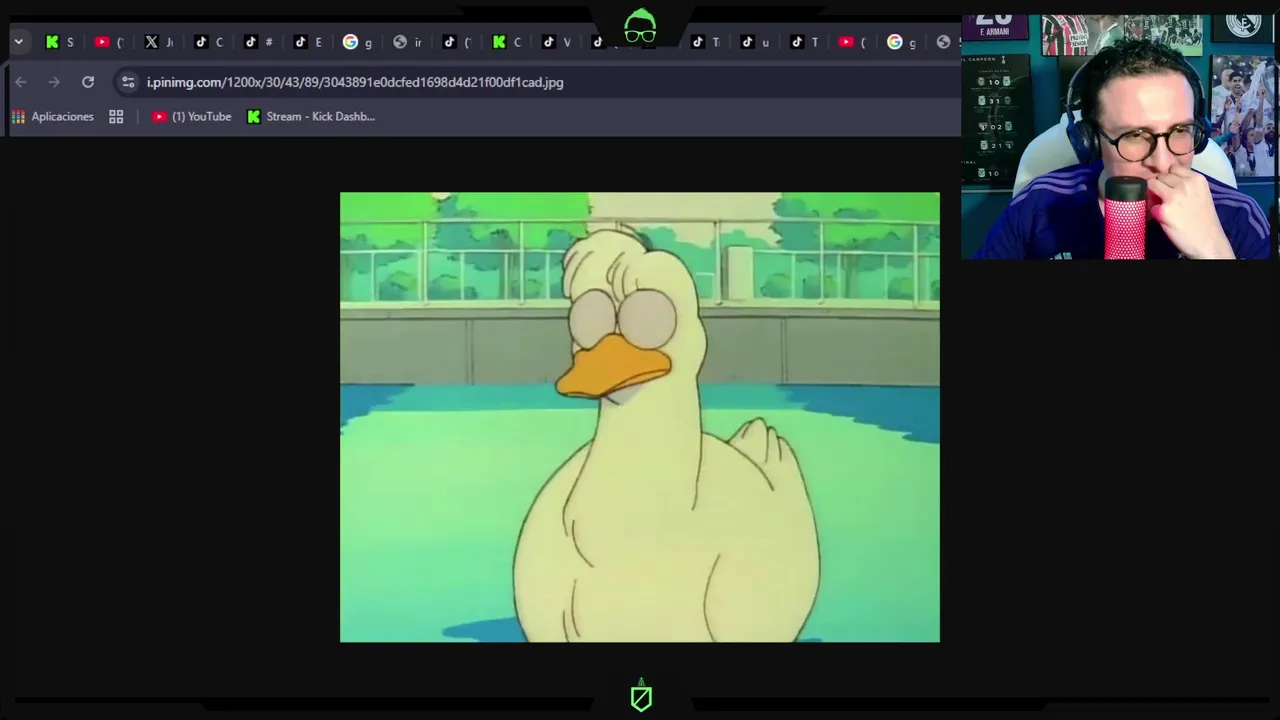Open the tab search dropdown arrow
Viewport: 1280px width, 720px height.
tap(18, 42)
